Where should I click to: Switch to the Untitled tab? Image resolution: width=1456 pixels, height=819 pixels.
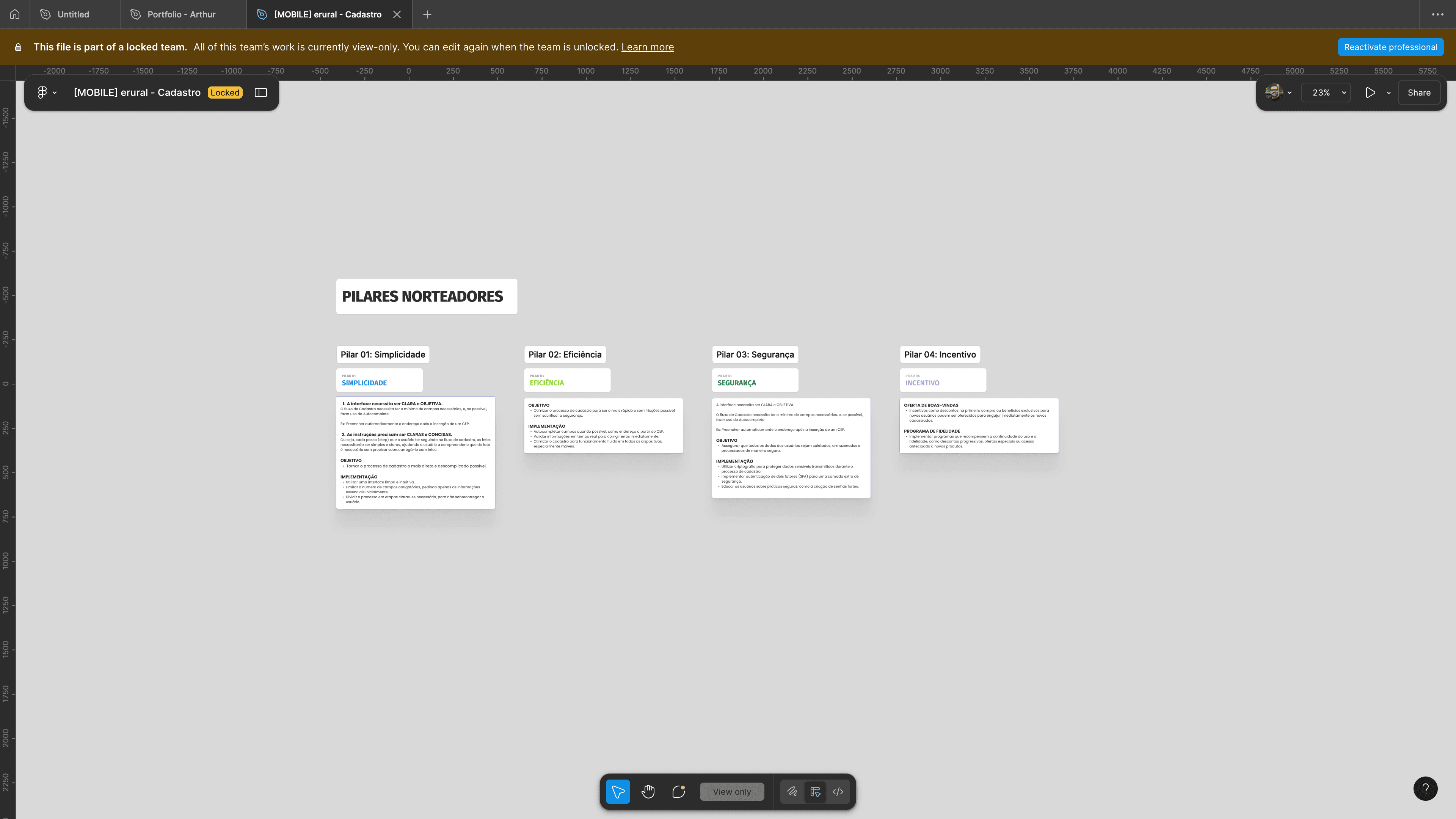pyautogui.click(x=73, y=14)
